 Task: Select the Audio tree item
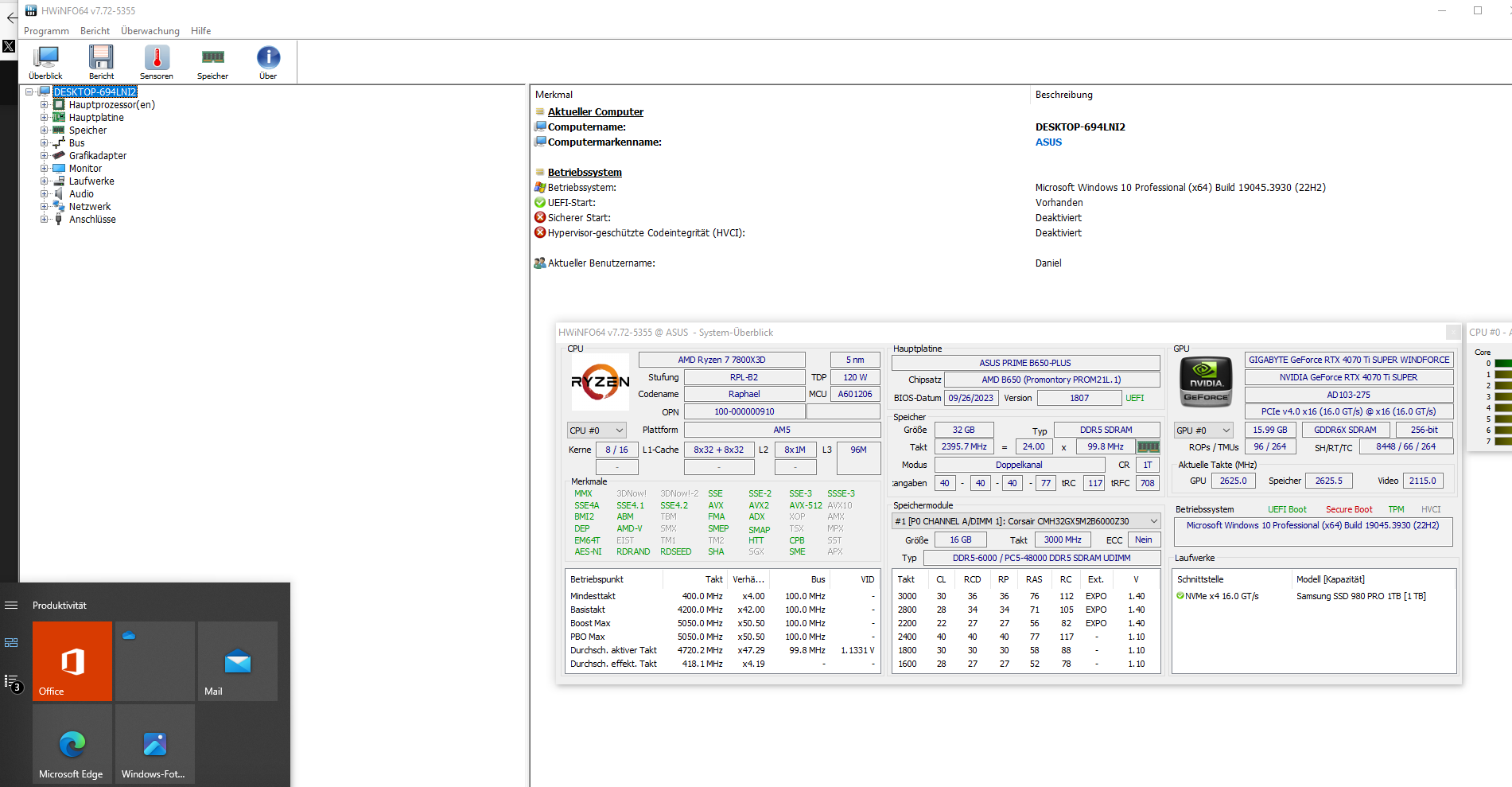tap(81, 193)
